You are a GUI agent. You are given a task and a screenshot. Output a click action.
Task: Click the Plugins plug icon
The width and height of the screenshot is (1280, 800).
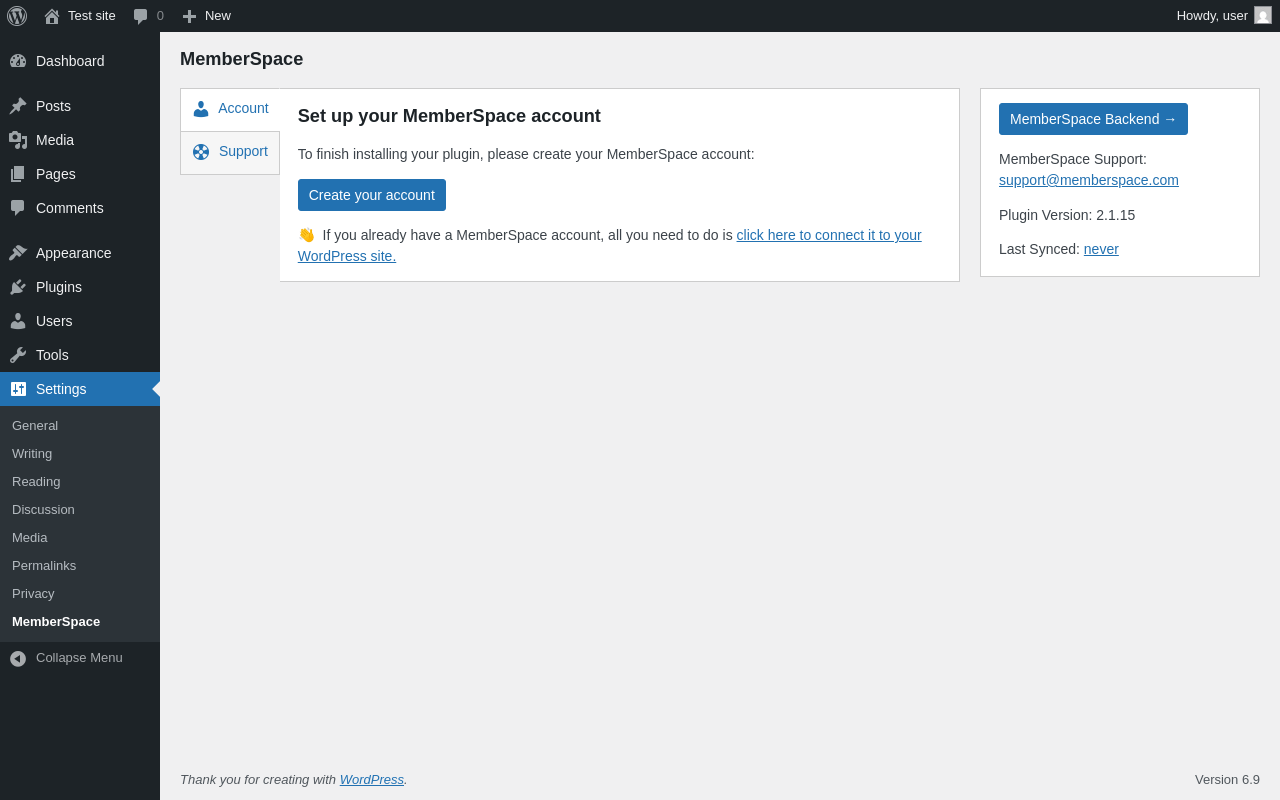[18, 287]
